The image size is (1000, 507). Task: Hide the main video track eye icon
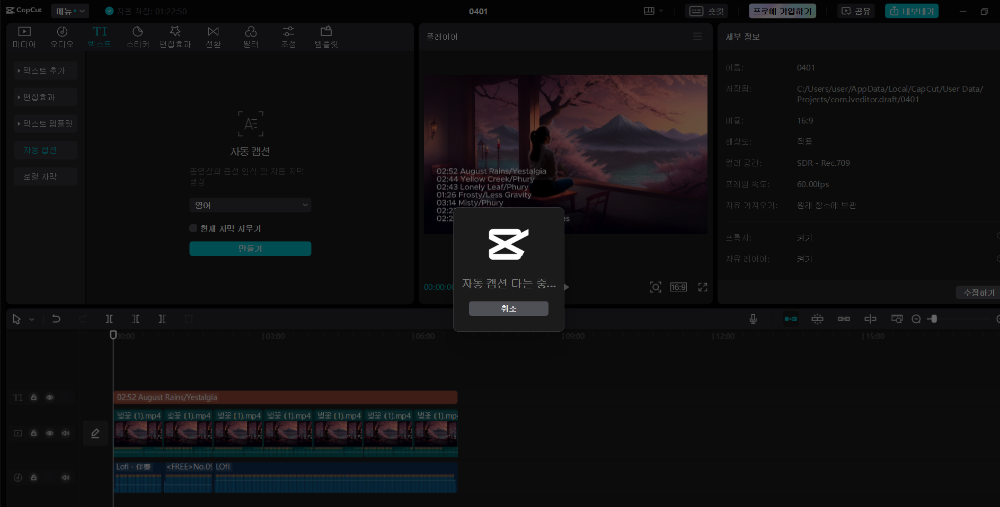50,433
